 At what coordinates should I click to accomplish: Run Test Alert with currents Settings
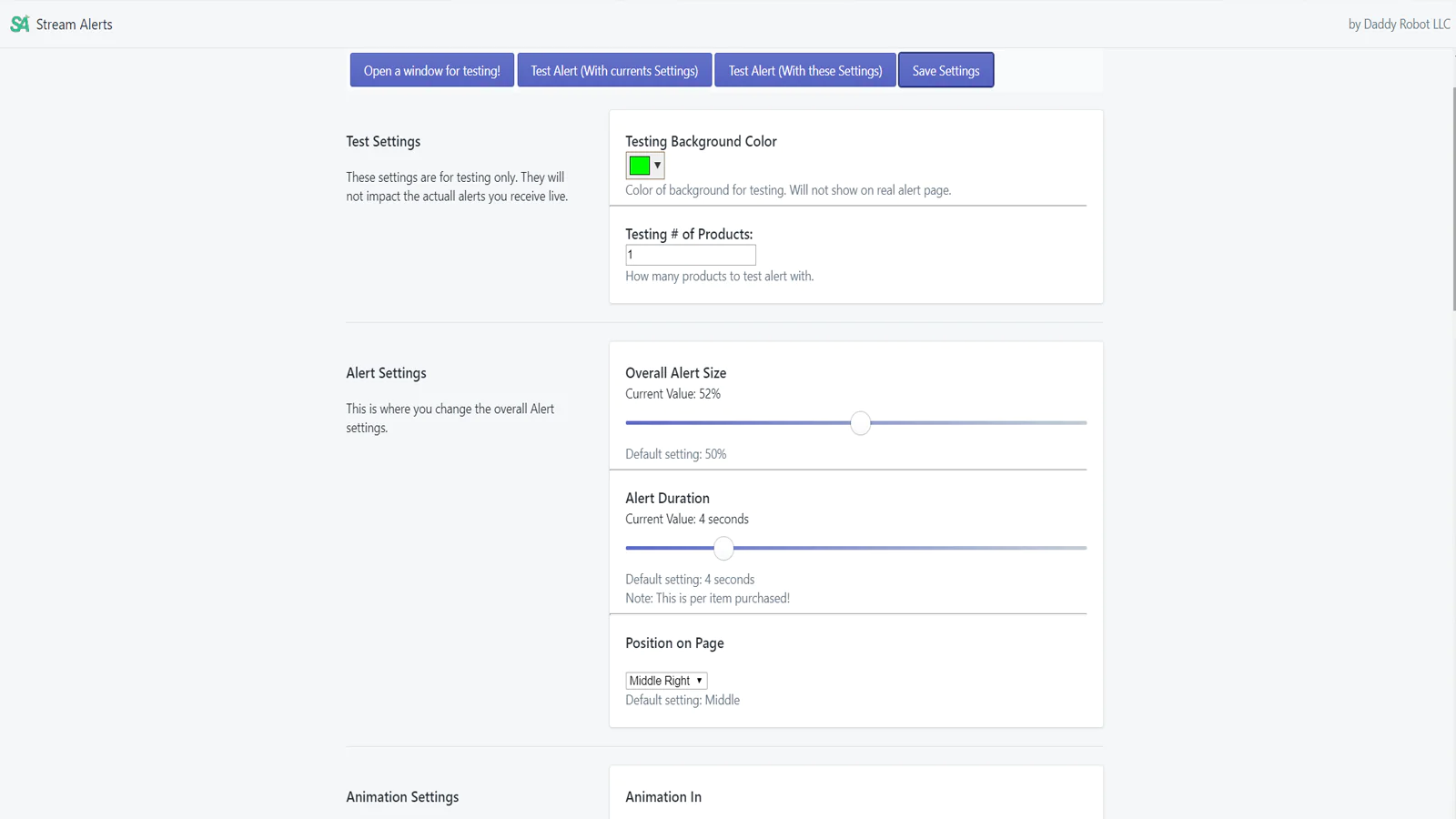click(x=614, y=70)
